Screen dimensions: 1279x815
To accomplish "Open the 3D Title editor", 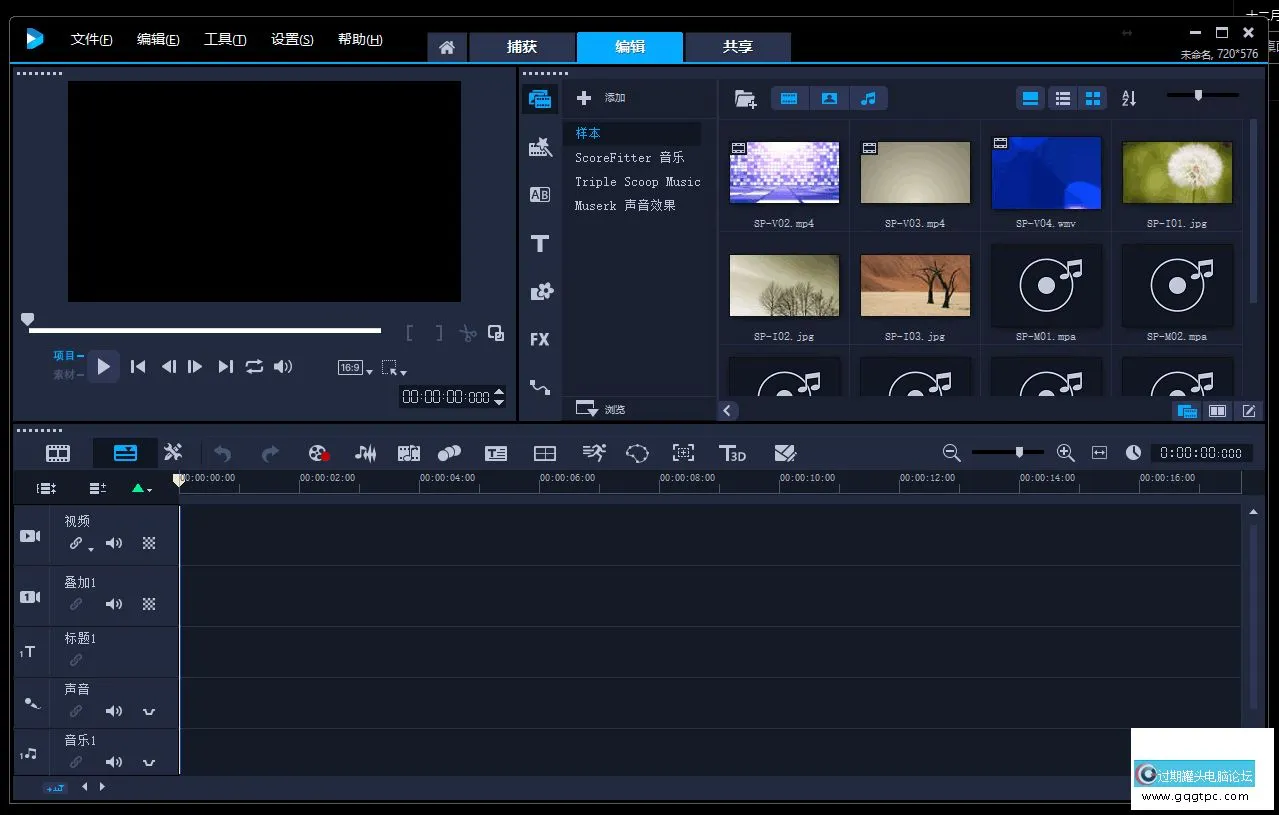I will [x=732, y=454].
